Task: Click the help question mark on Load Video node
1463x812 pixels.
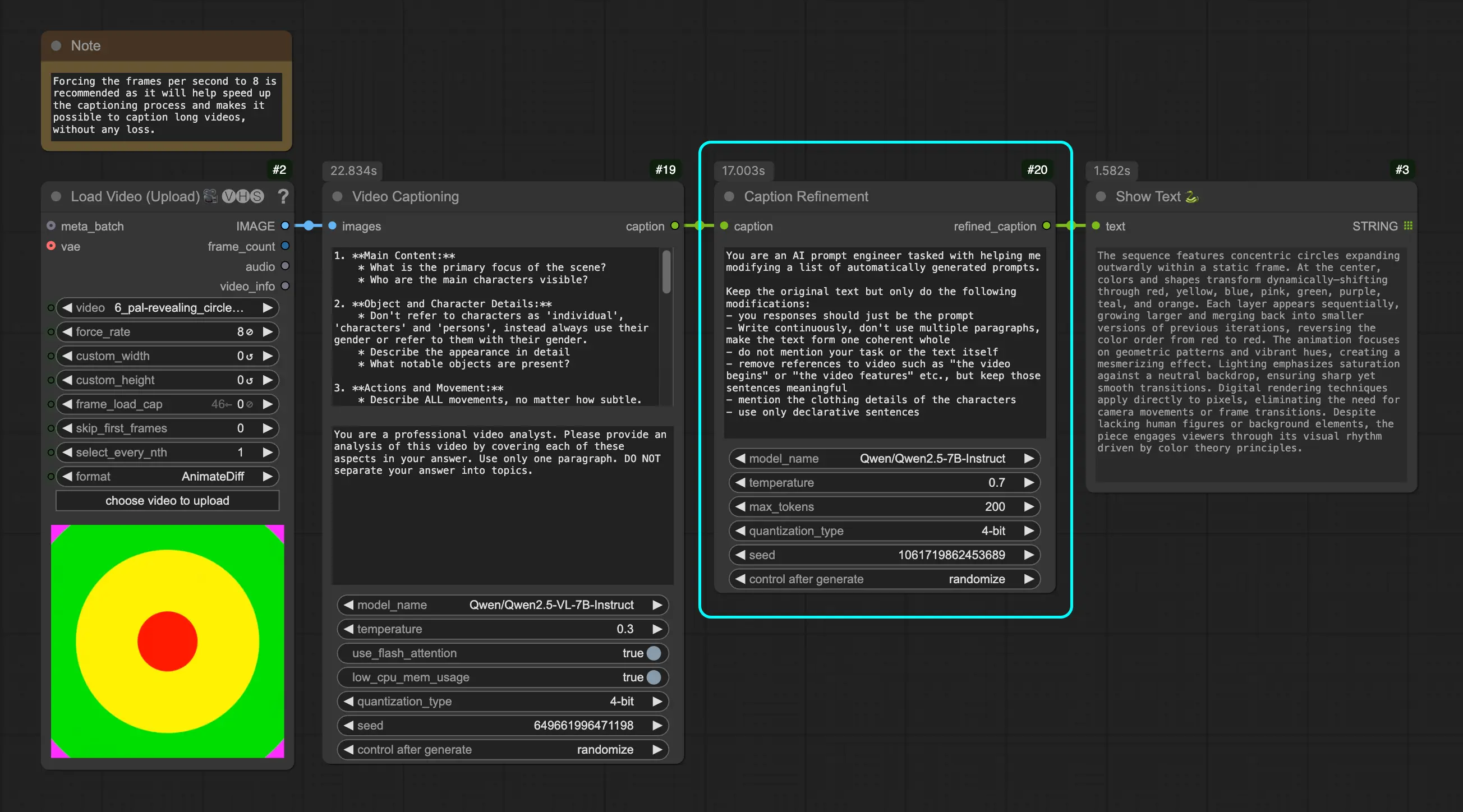Action: (x=283, y=196)
